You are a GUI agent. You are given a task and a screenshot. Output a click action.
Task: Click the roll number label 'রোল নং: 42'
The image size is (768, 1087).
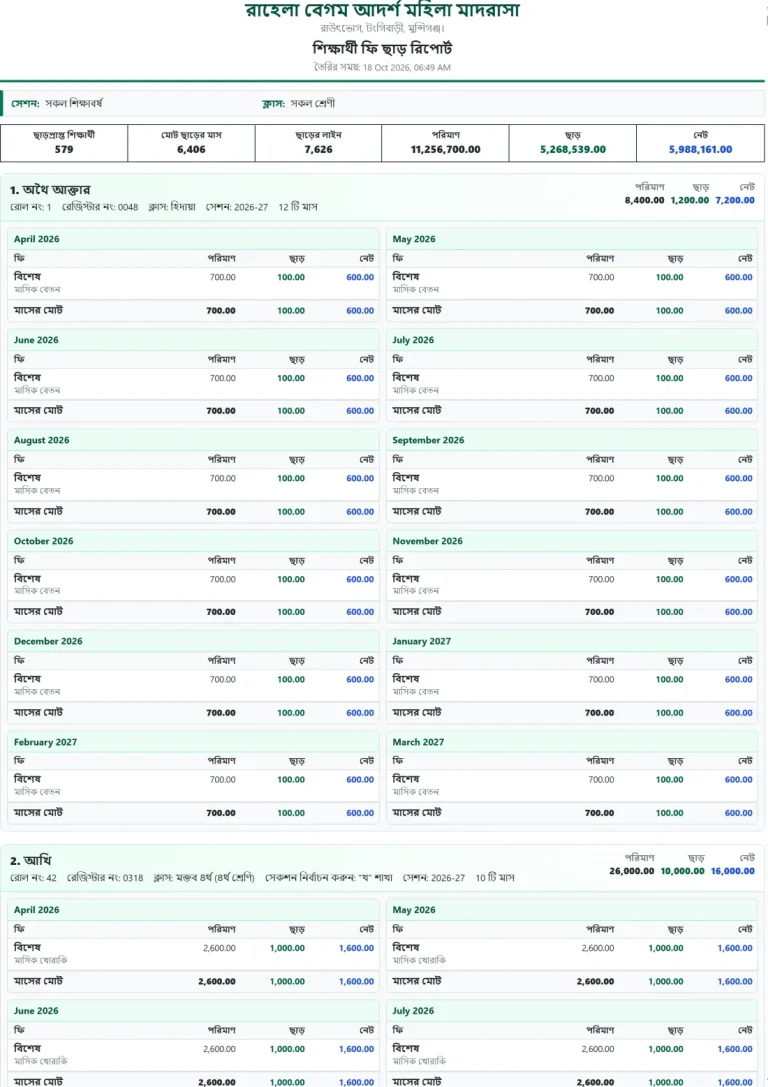33,878
